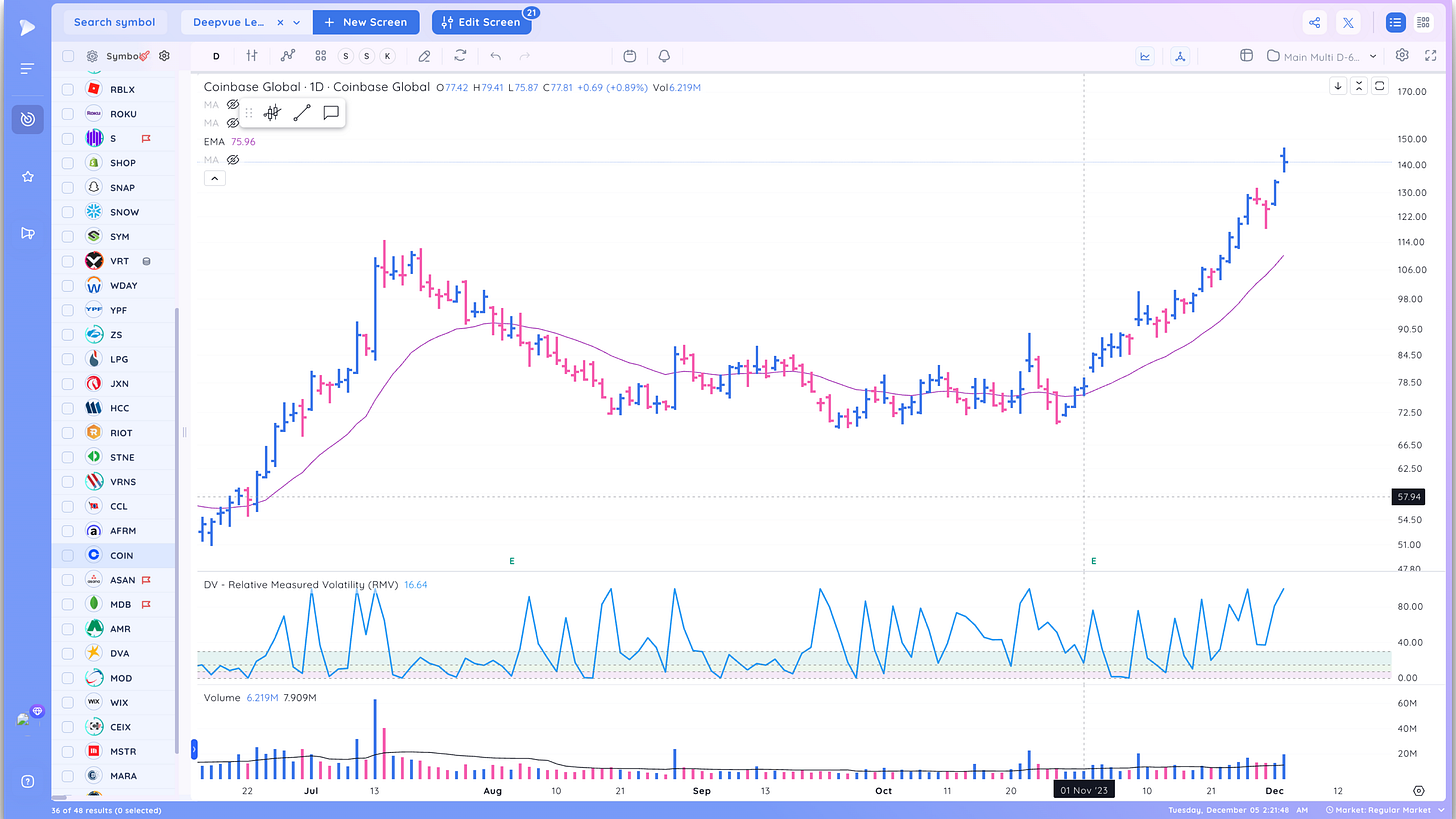Select the K preset button
Viewport: 1456px width, 819px height.
point(388,56)
